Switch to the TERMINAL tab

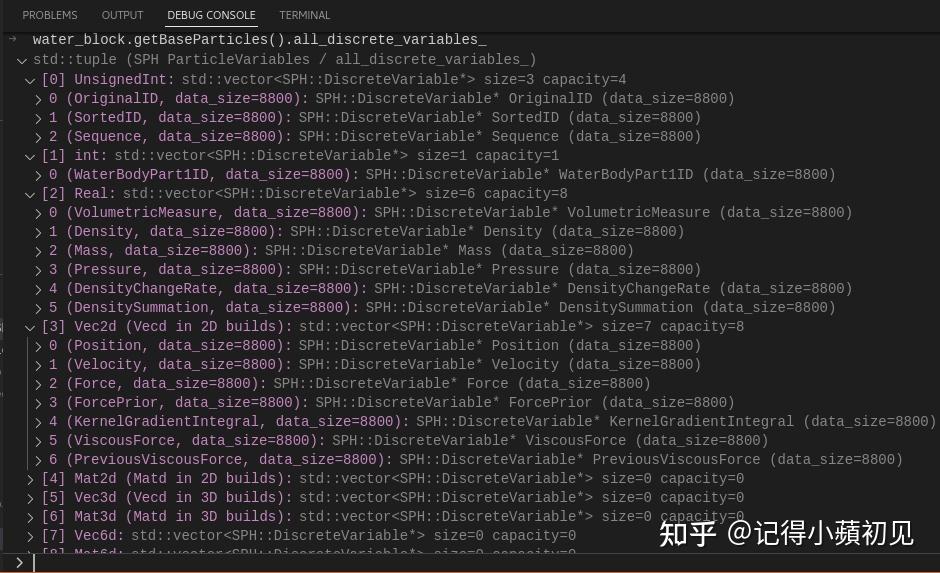[x=305, y=15]
